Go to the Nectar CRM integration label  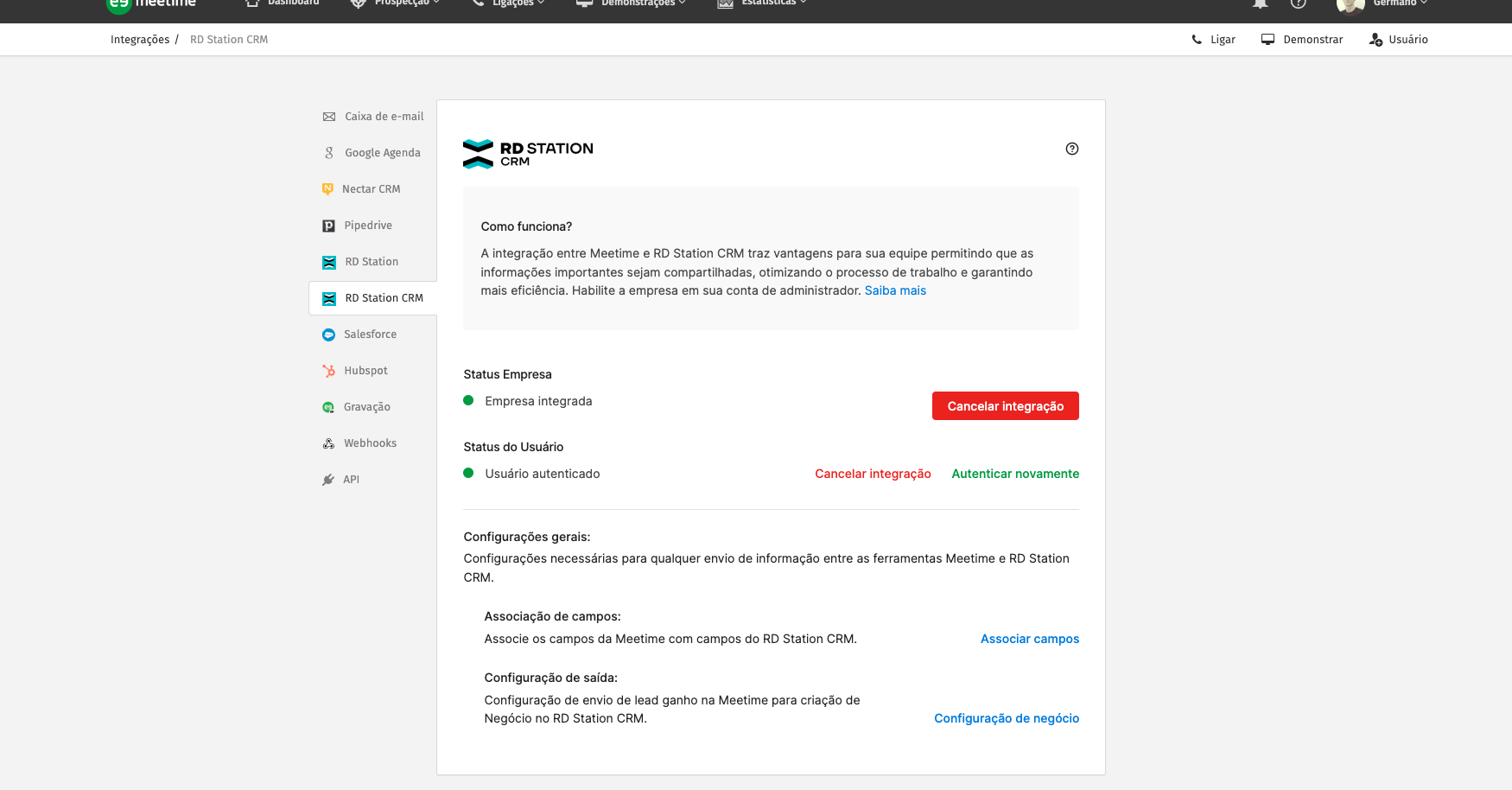(x=372, y=189)
